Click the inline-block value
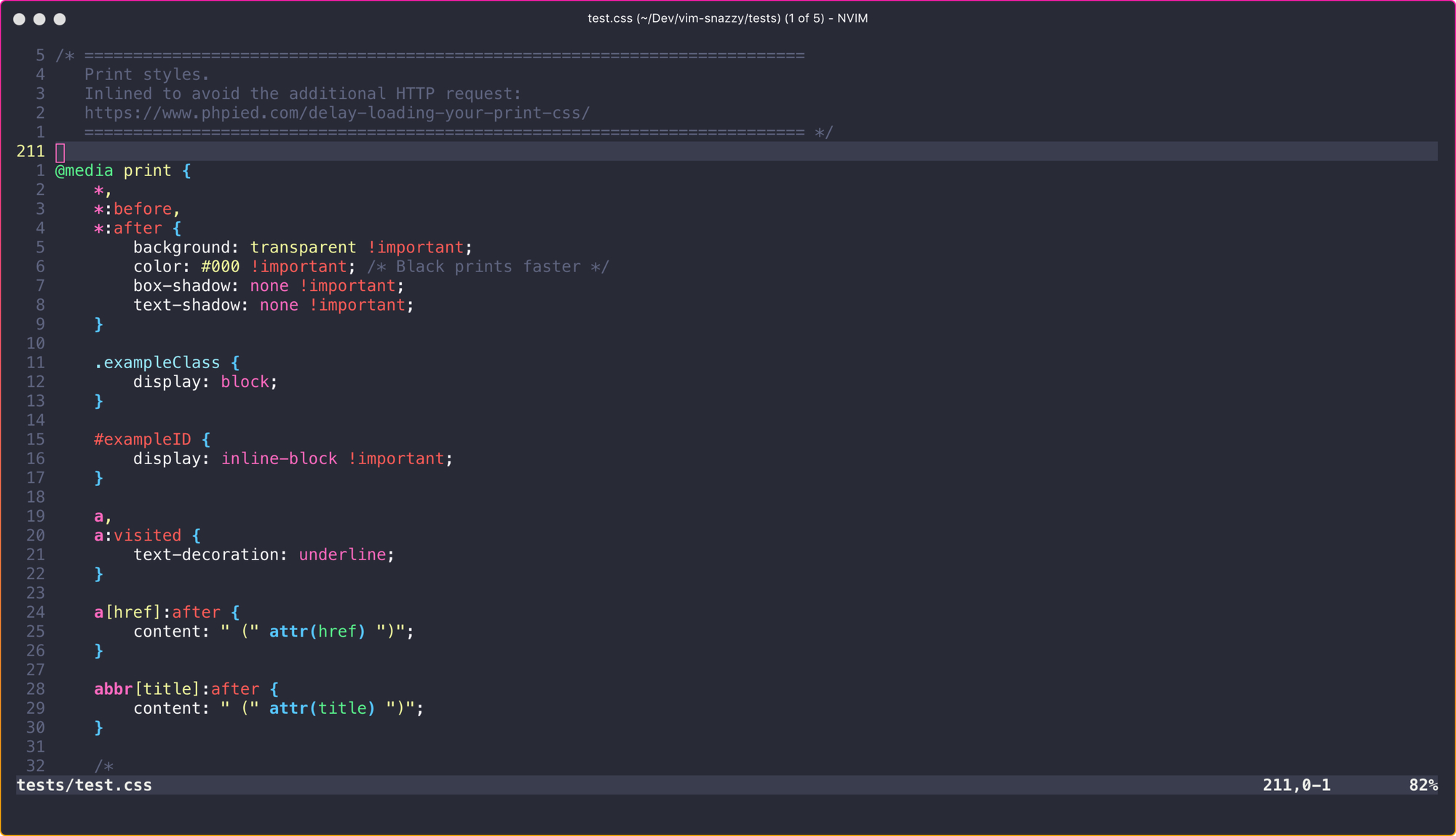The height and width of the screenshot is (836, 1456). (279, 459)
